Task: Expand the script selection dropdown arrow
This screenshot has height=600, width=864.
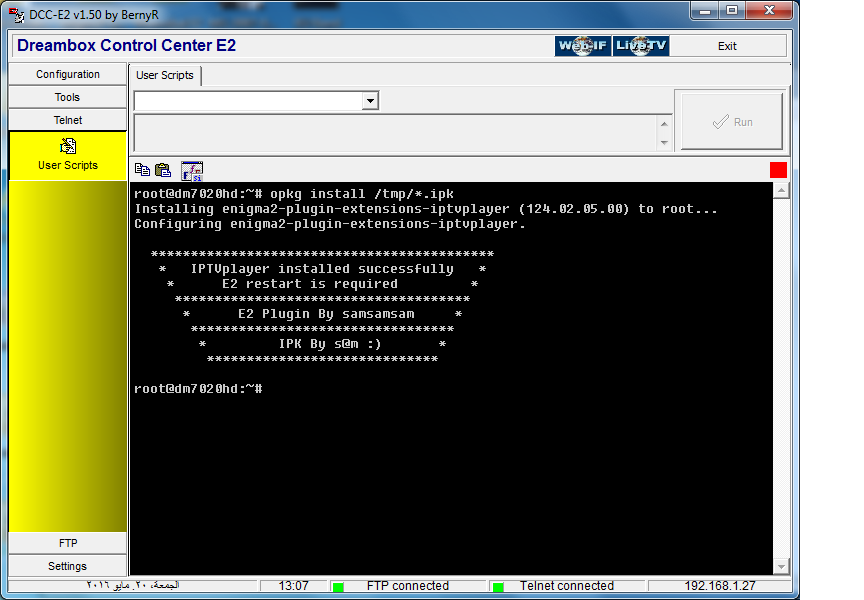Action: coord(370,101)
